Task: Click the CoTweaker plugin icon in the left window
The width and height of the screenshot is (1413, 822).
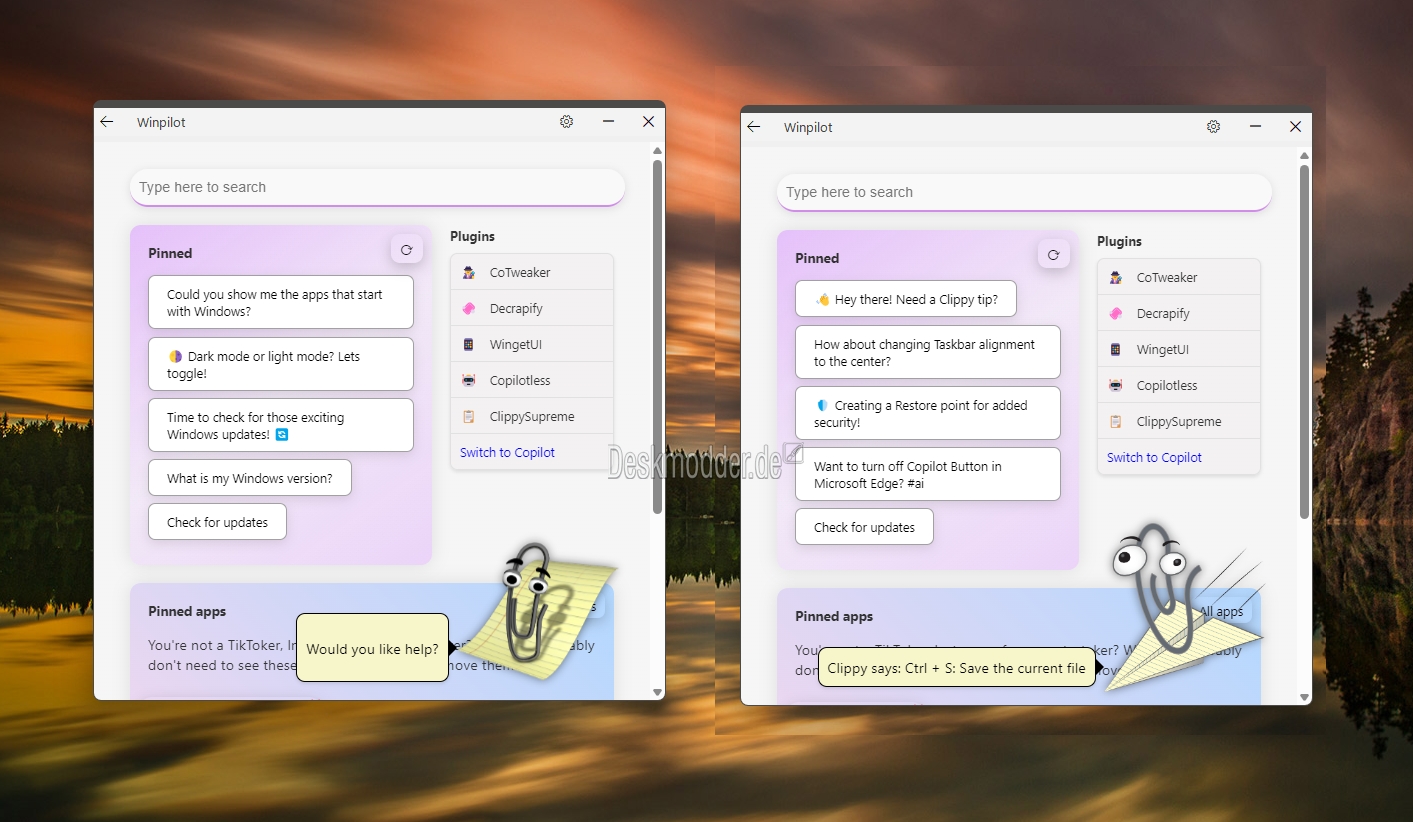Action: point(468,273)
